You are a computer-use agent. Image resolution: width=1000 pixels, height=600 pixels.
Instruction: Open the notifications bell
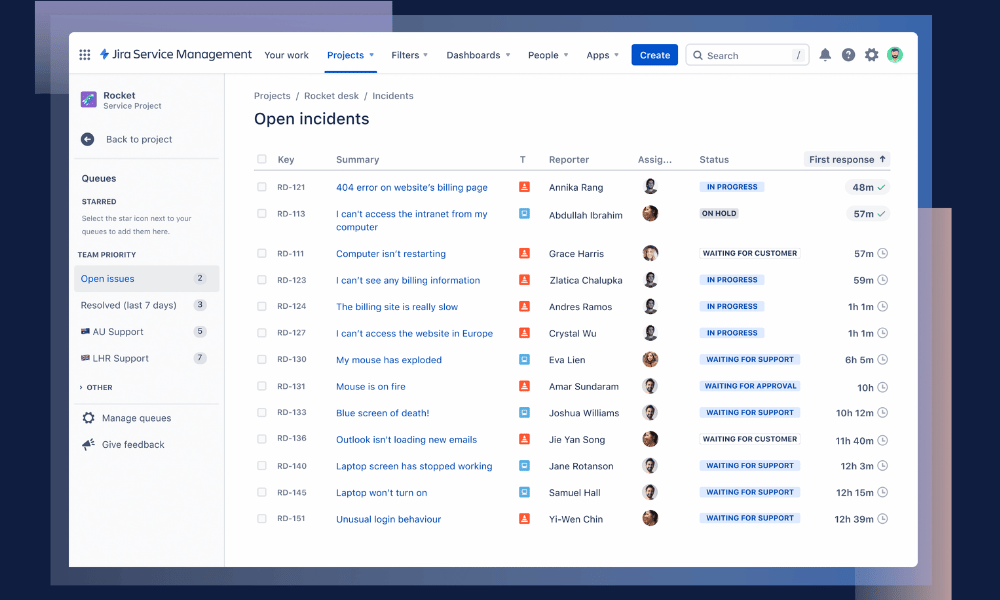tap(825, 55)
